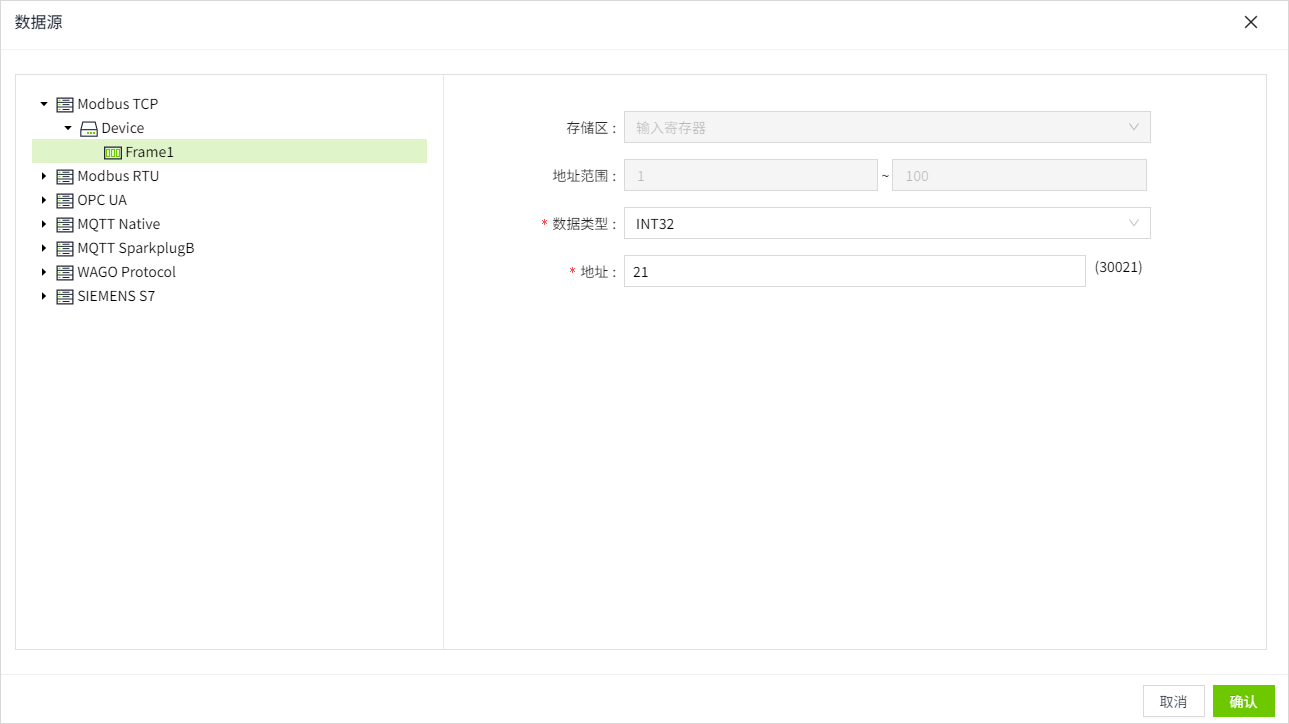This screenshot has width=1289, height=724.
Task: Expand the Modbus RTU tree node
Action: (x=44, y=176)
